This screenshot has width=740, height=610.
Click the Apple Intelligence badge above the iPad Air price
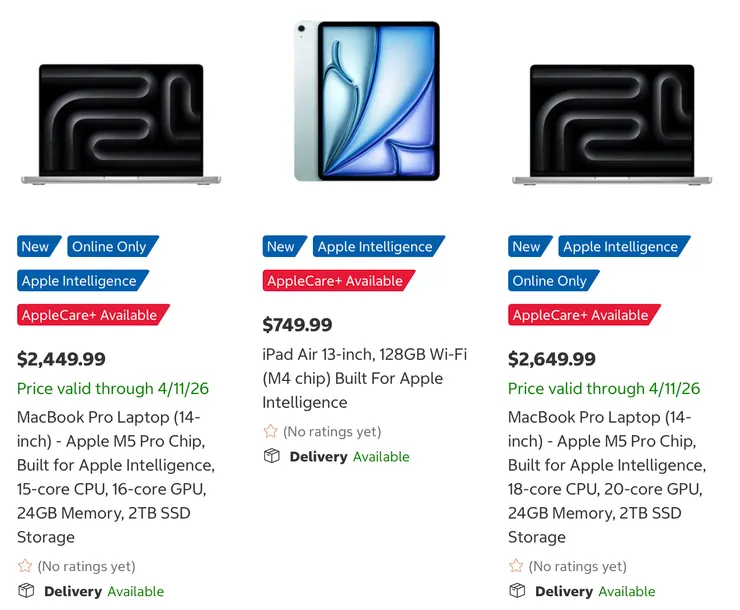(x=375, y=247)
